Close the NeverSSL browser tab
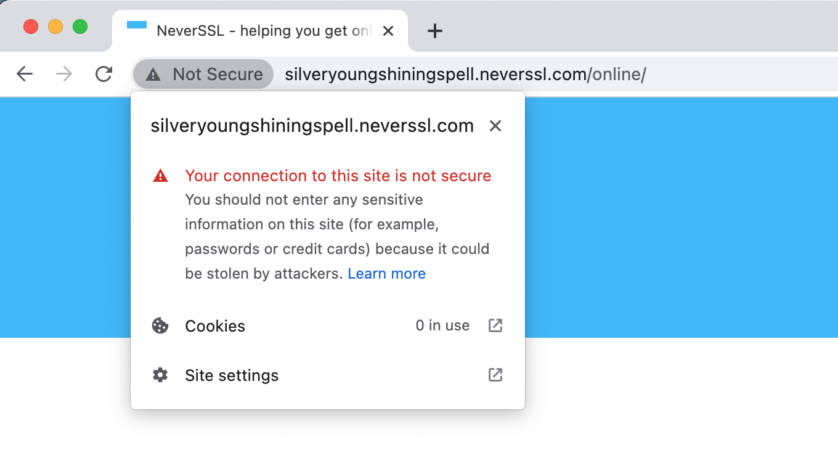This screenshot has width=838, height=450. 388,31
